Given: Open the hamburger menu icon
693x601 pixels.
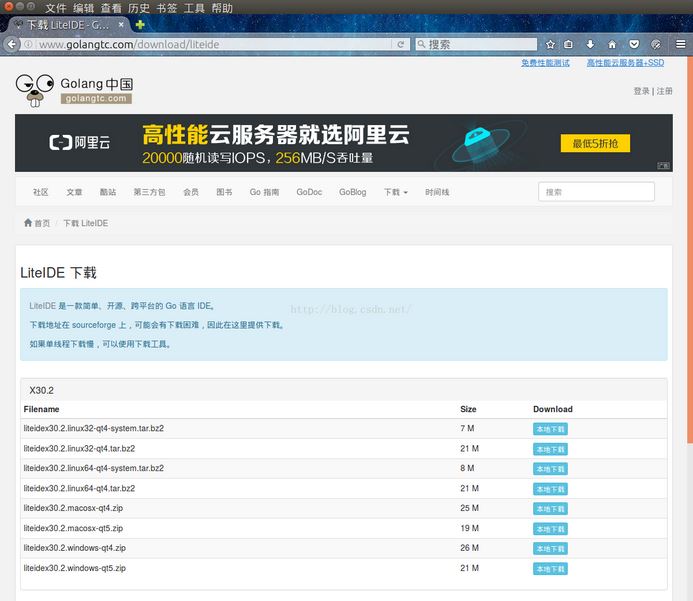Looking at the screenshot, I should [x=681, y=44].
